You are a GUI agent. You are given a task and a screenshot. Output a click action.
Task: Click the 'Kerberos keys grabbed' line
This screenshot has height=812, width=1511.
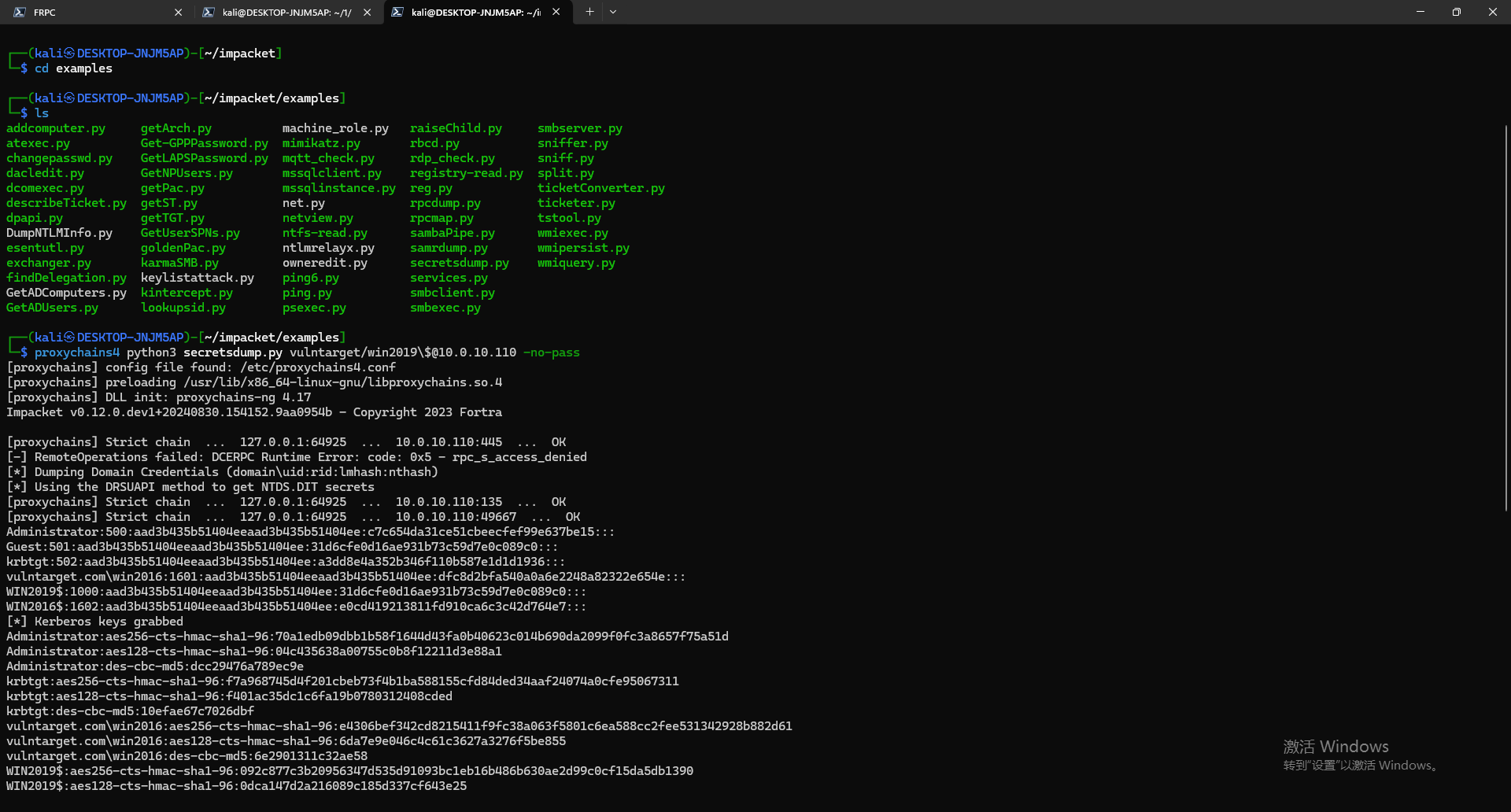coord(95,622)
